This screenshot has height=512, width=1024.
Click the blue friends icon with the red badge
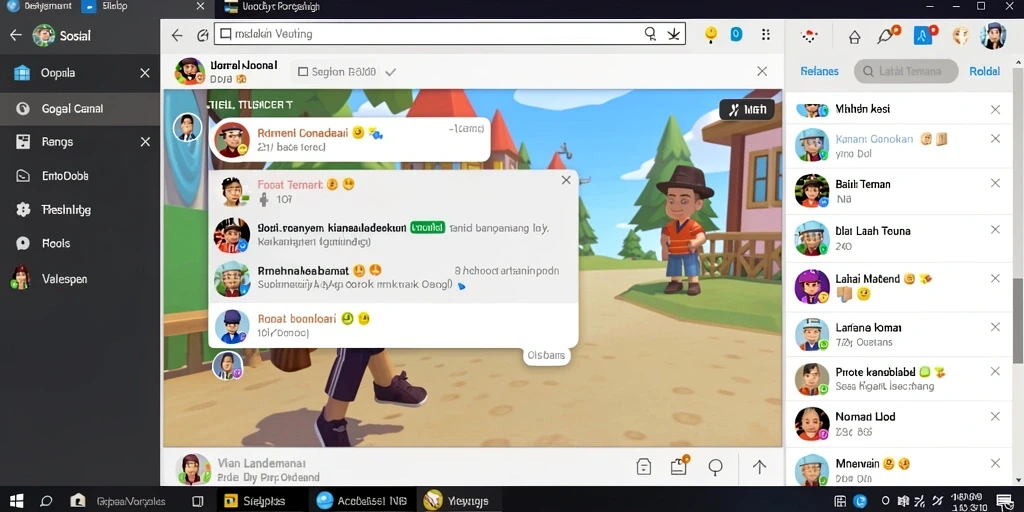click(925, 34)
